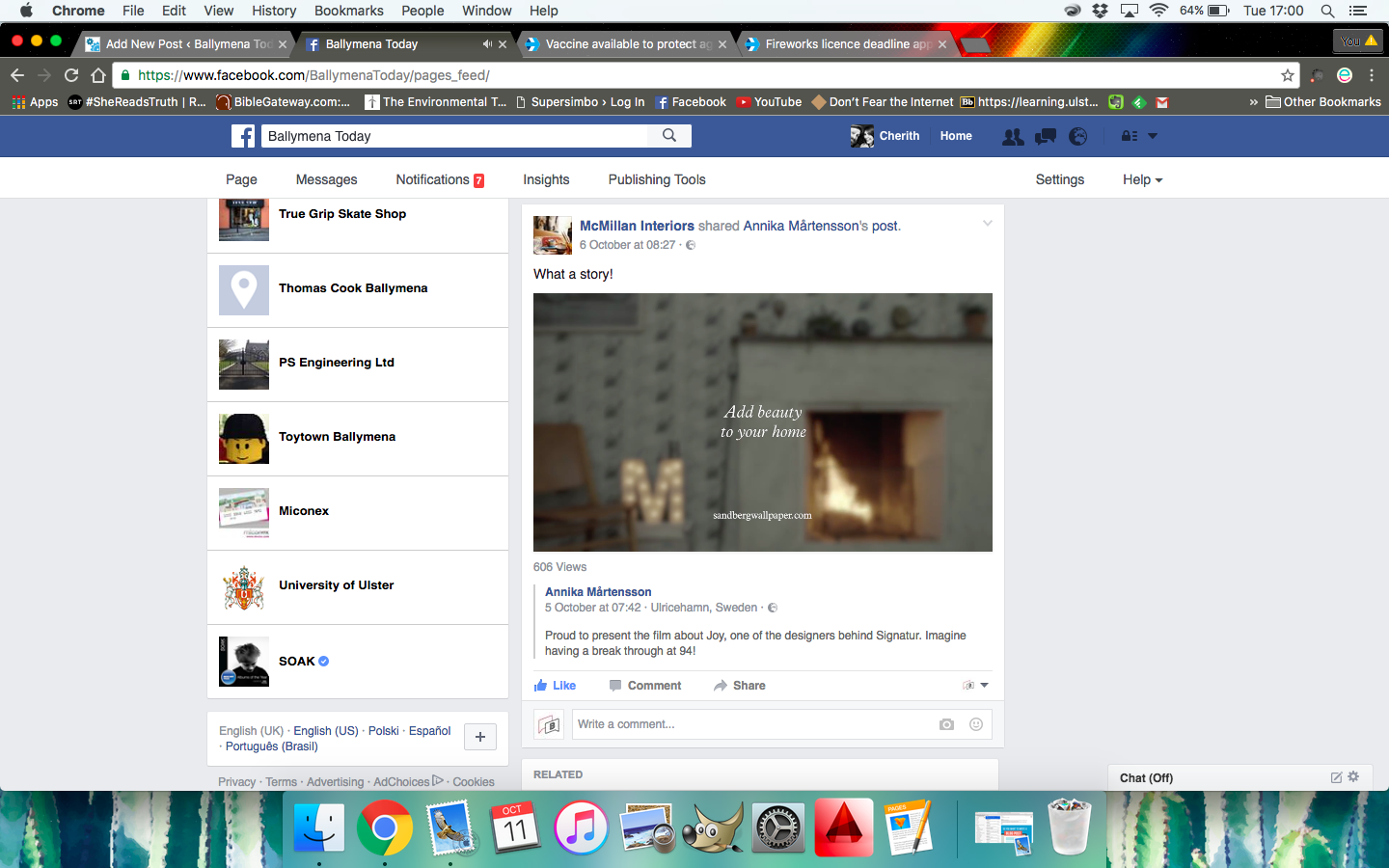The width and height of the screenshot is (1389, 868).
Task: Open the Messages icon in blue bar
Action: (x=1045, y=137)
